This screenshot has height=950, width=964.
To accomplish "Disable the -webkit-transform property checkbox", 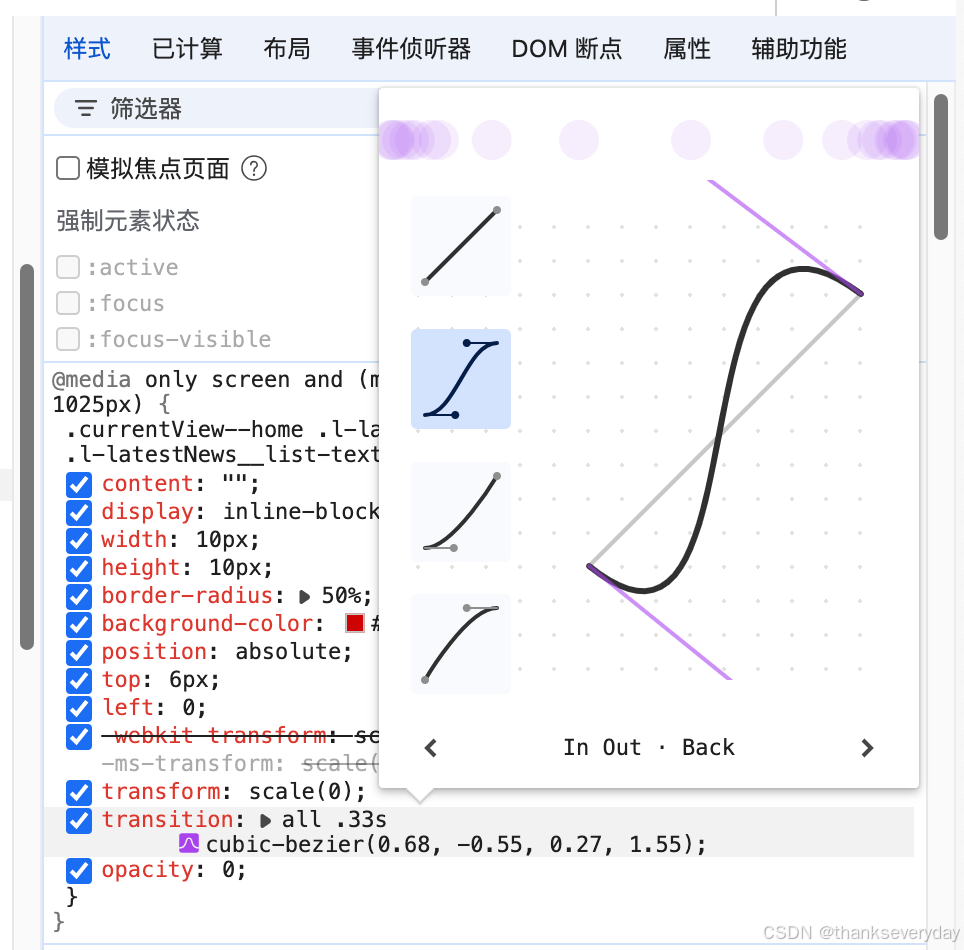I will pos(79,736).
